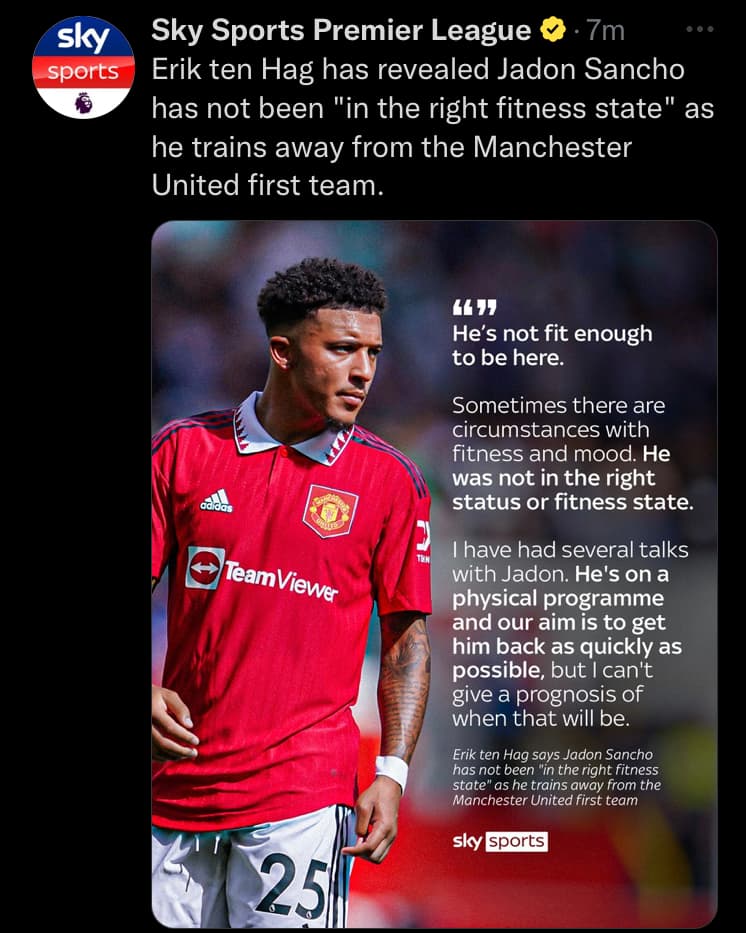
Task: Click the Manchester United crest on the shirt
Action: pyautogui.click(x=330, y=511)
